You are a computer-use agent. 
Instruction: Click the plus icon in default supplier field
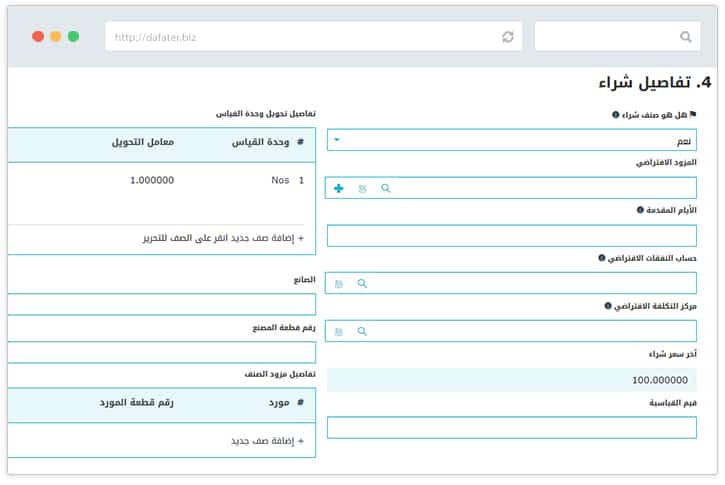tap(338, 188)
